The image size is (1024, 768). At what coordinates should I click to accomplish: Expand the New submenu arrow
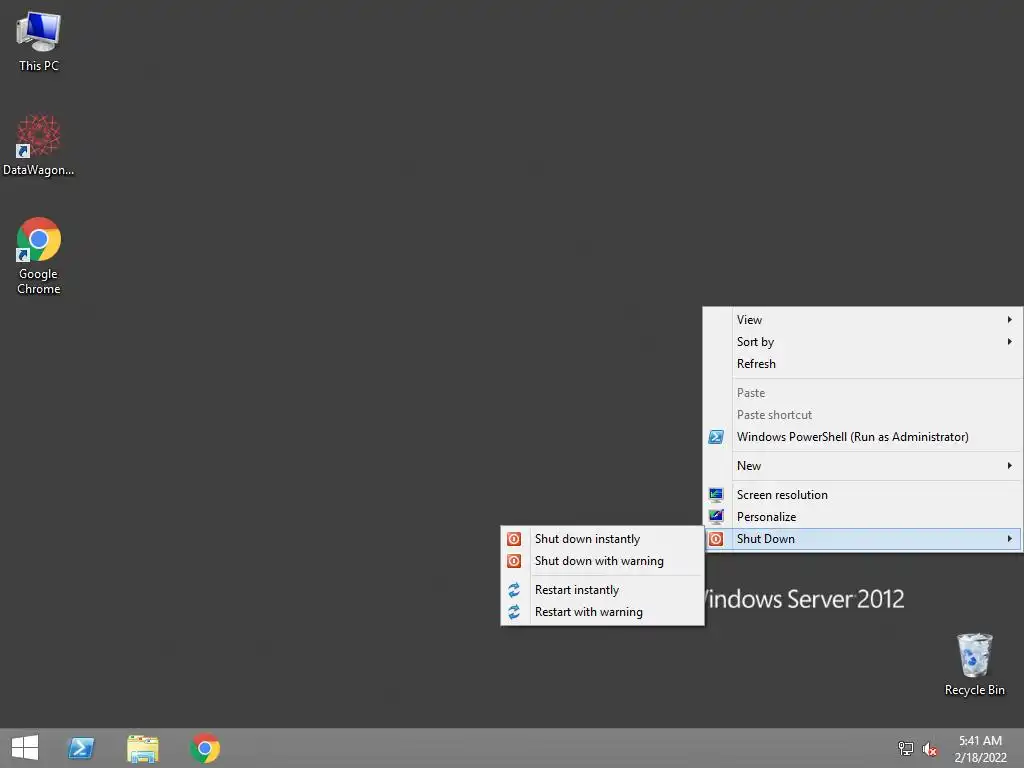click(x=1010, y=466)
